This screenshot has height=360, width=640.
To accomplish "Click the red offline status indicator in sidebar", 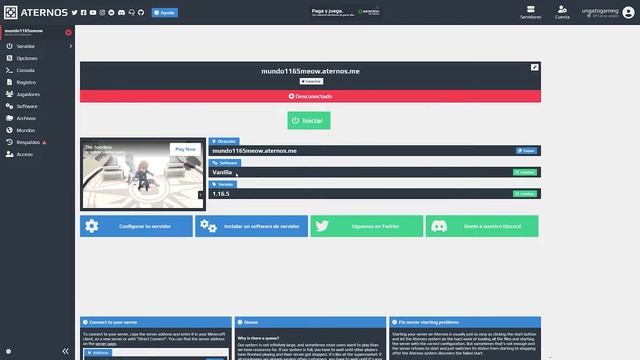I will (68, 32).
